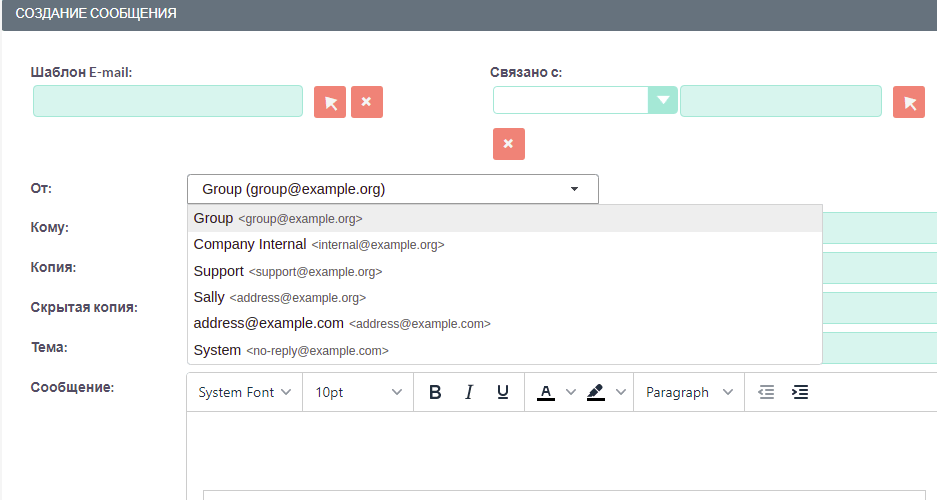
Task: Toggle underline formatting
Action: tap(503, 393)
